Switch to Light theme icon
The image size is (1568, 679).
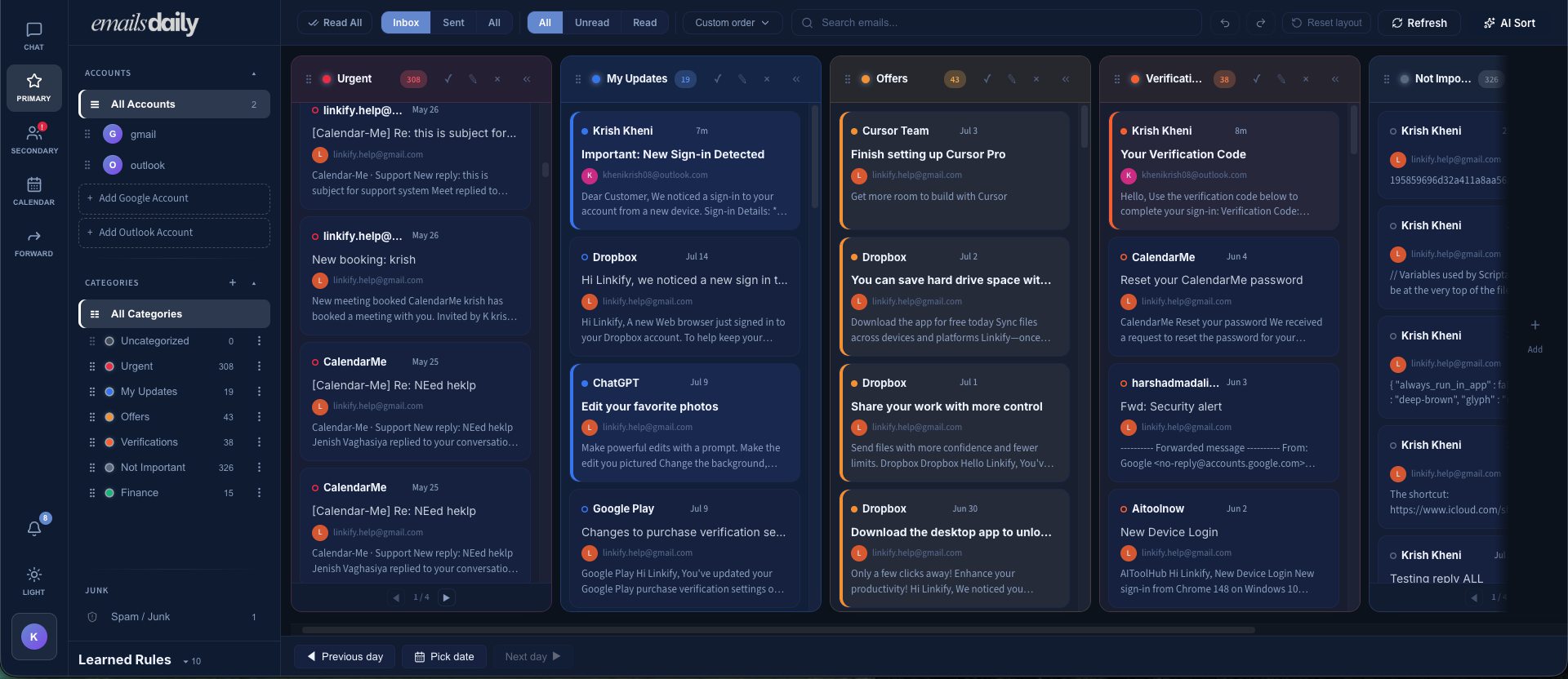tap(33, 580)
